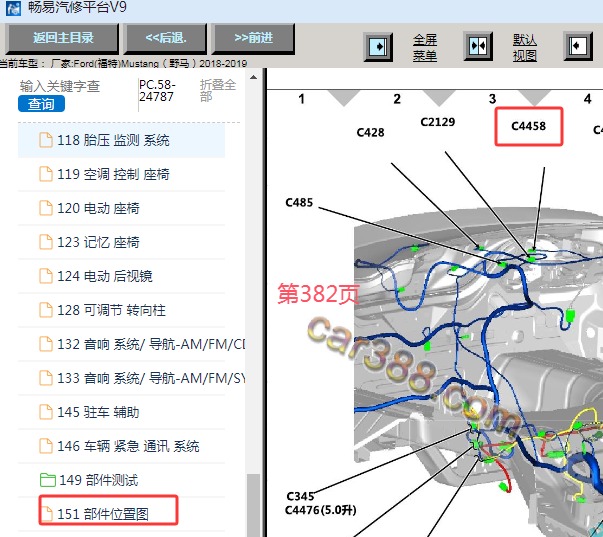Open 118 胎压 监测 系统 item
This screenshot has height=537, width=603.
click(x=122, y=140)
